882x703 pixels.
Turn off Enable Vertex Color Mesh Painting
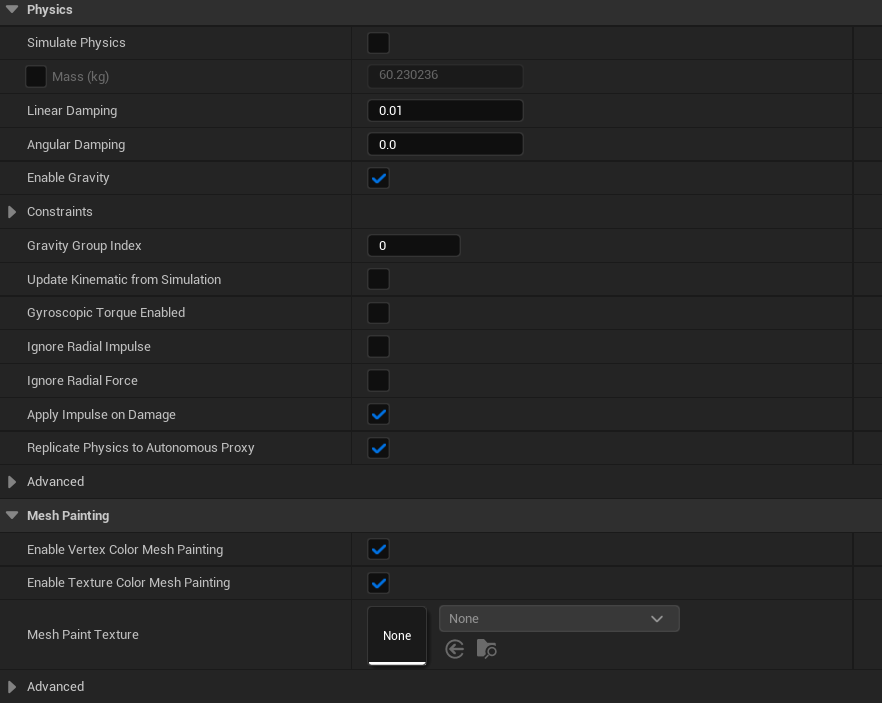pos(378,549)
